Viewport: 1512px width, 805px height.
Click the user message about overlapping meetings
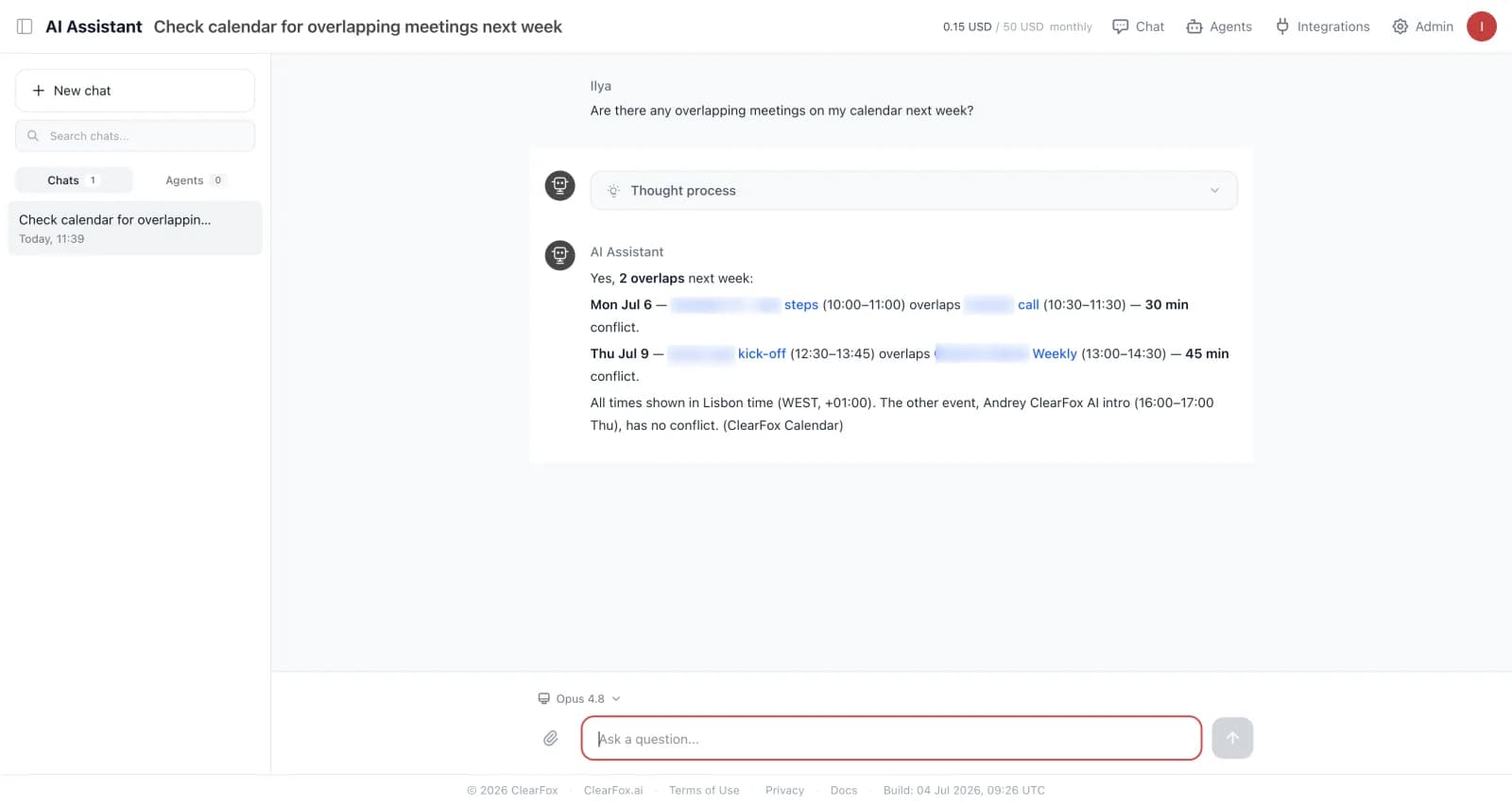click(782, 111)
